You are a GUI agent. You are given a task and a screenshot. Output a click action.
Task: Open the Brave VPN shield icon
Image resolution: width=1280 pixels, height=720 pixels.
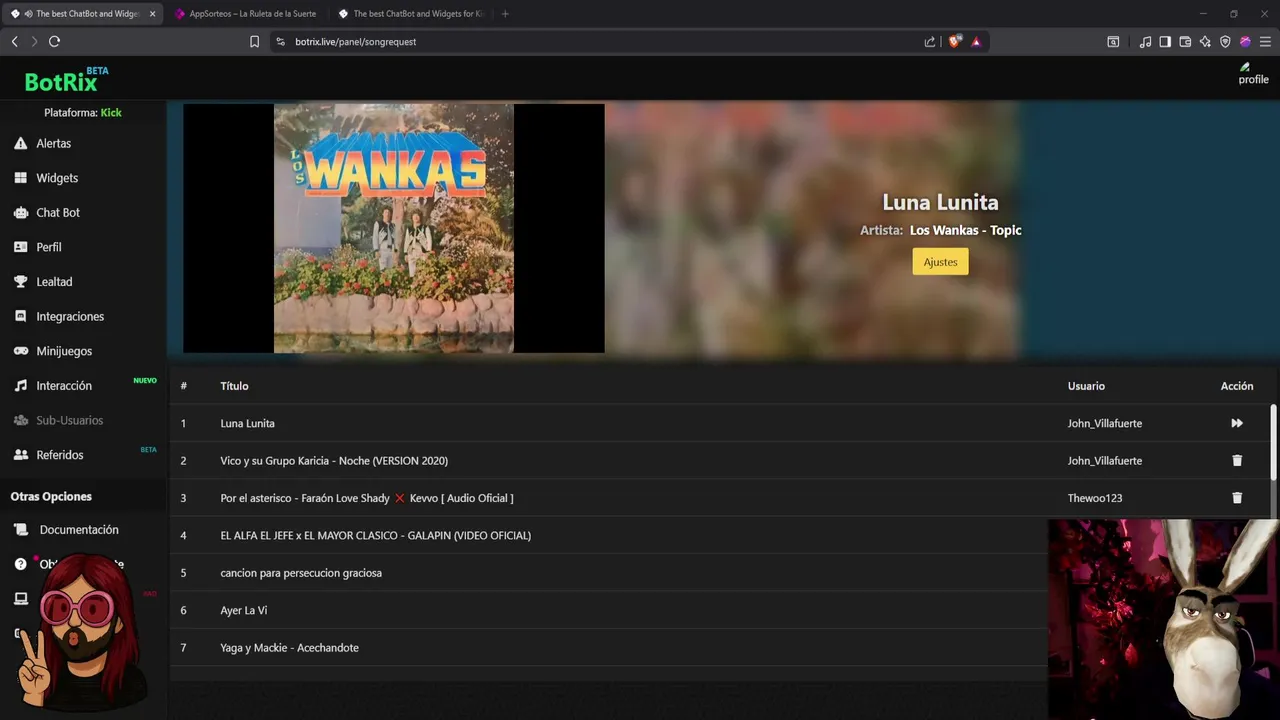click(1225, 41)
